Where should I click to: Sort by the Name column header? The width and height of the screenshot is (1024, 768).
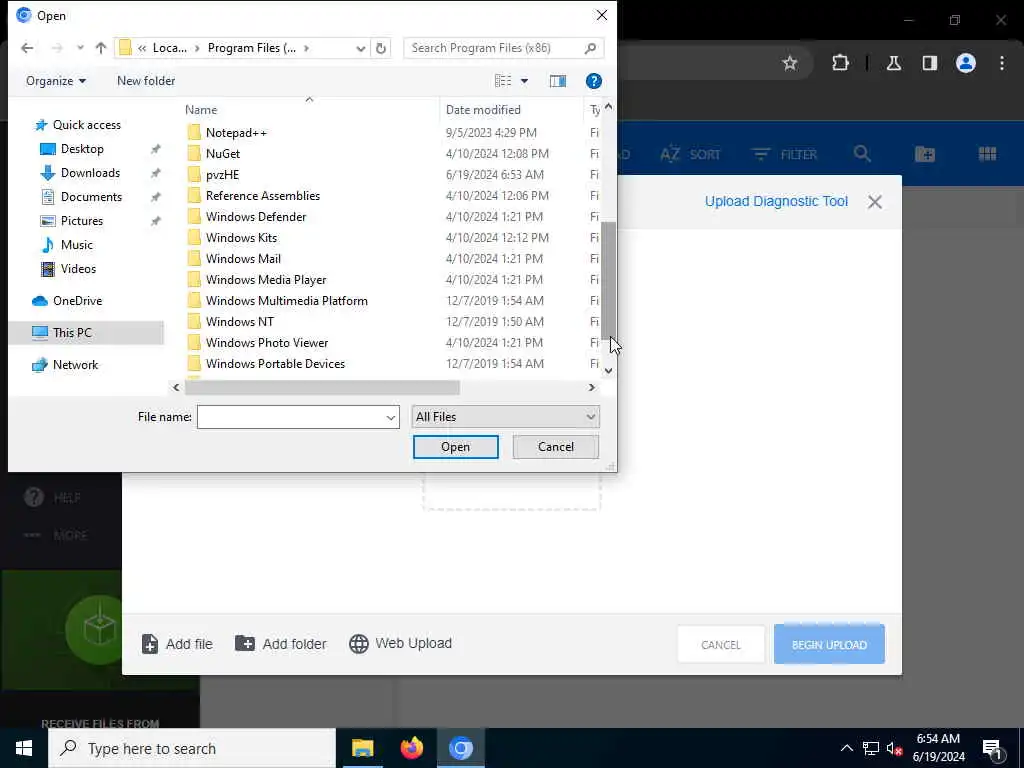200,110
